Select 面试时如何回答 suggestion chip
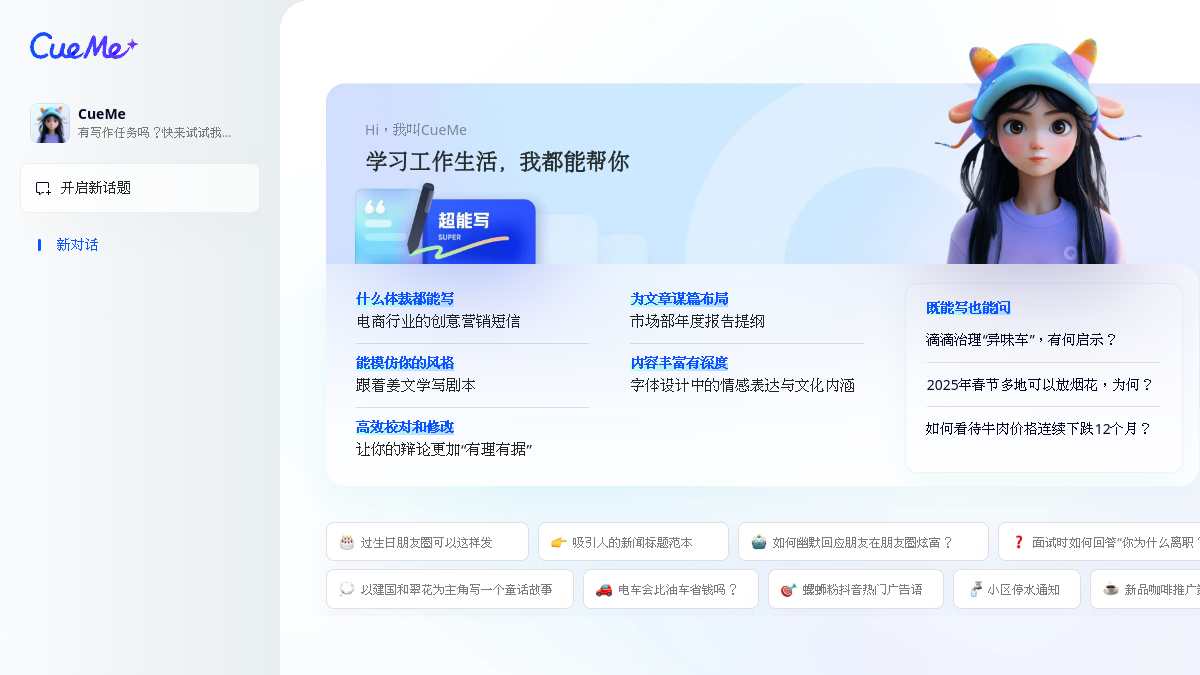 [1099, 542]
